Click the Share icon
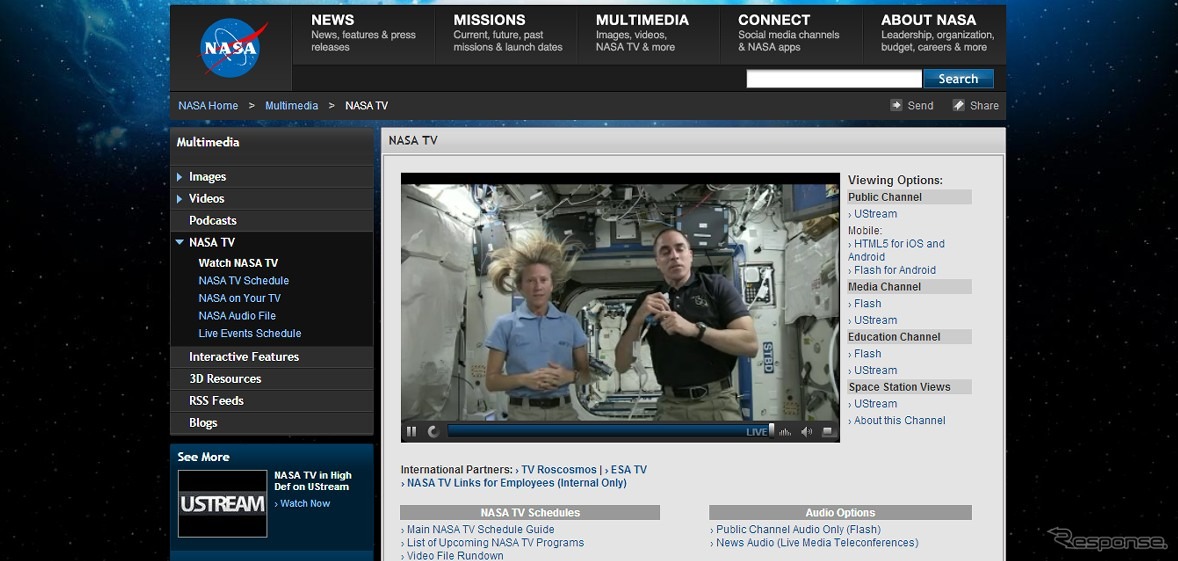The image size is (1178, 561). [x=959, y=105]
